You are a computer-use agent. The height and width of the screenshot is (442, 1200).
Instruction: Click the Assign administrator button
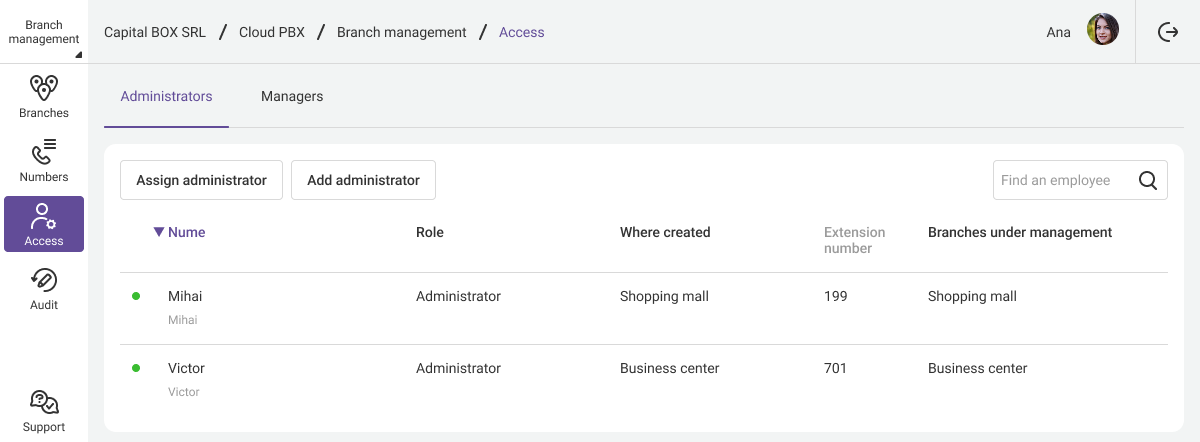[x=201, y=180]
